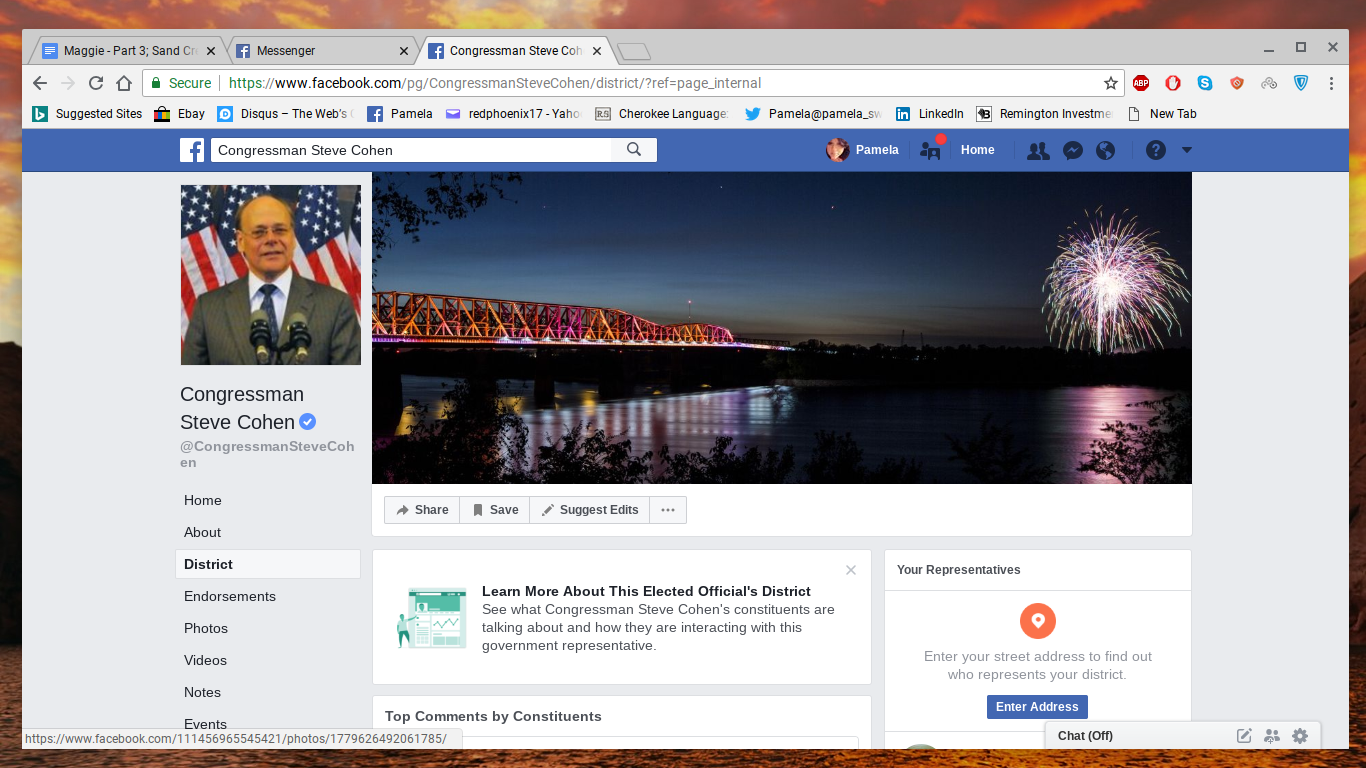This screenshot has width=1366, height=768.
Task: Open New Tab bookmark
Action: (1161, 114)
